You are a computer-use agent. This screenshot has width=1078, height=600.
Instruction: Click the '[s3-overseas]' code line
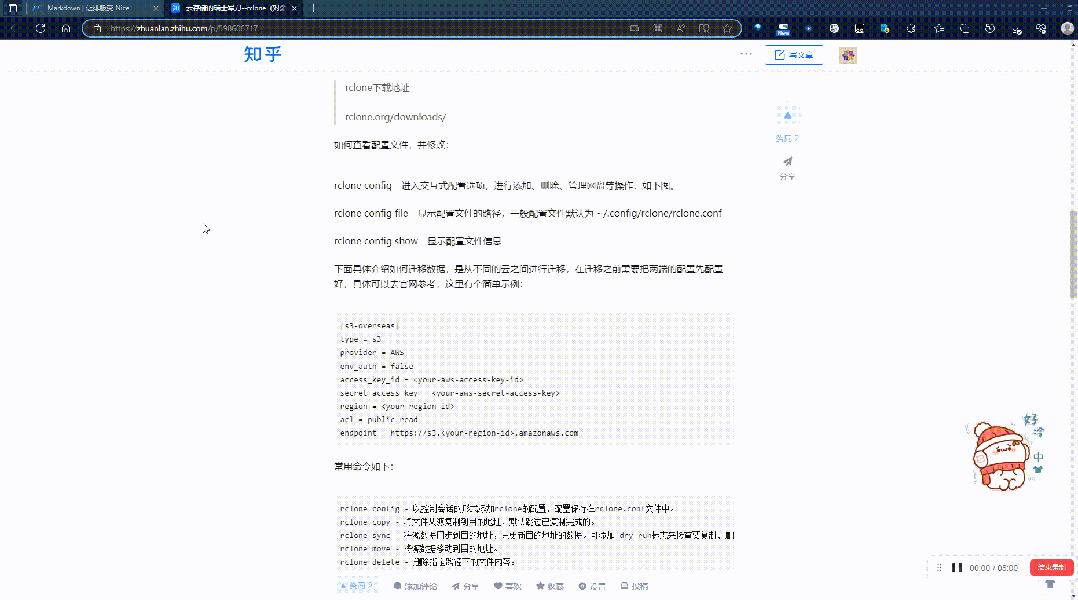click(x=369, y=326)
